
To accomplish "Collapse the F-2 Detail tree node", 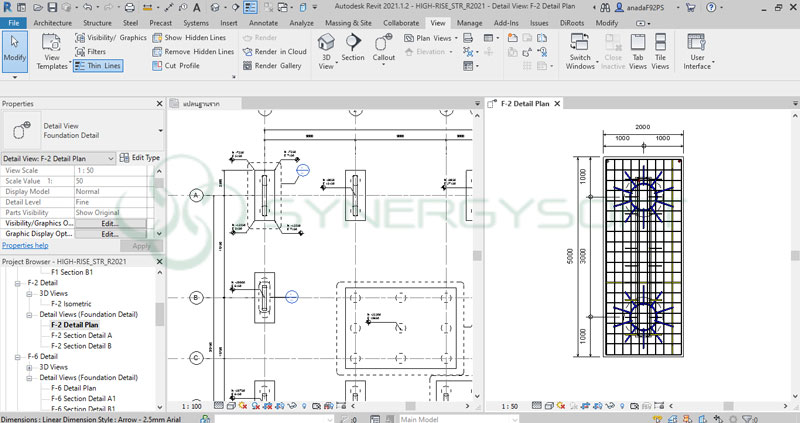I will coord(18,283).
